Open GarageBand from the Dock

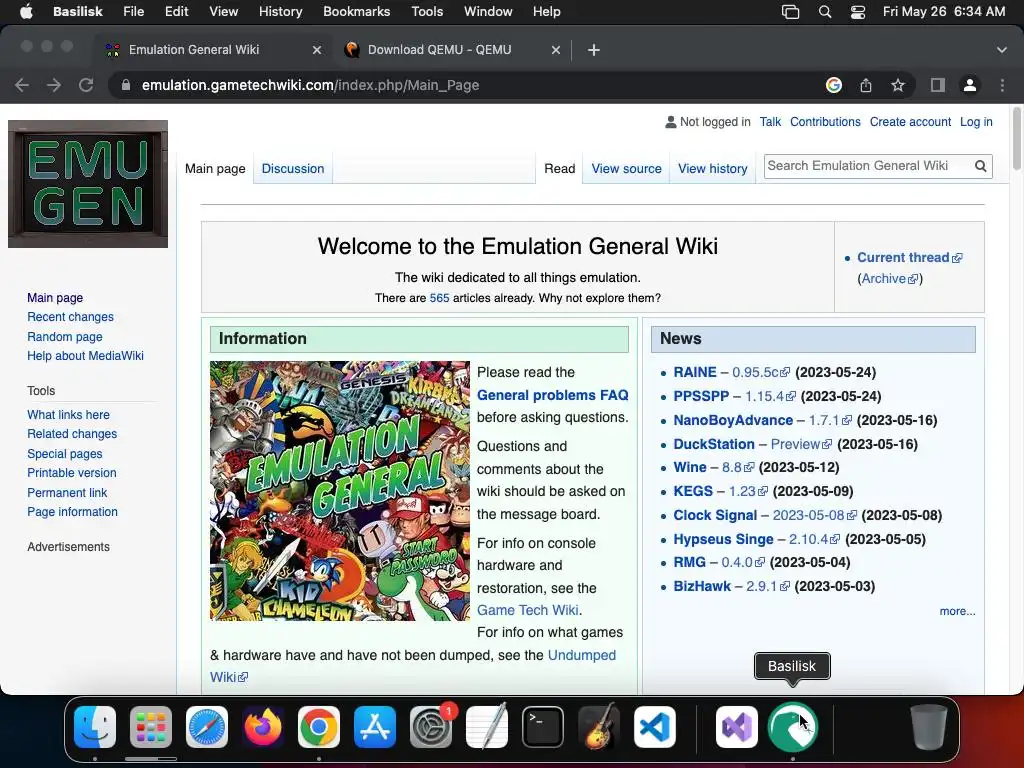599,727
